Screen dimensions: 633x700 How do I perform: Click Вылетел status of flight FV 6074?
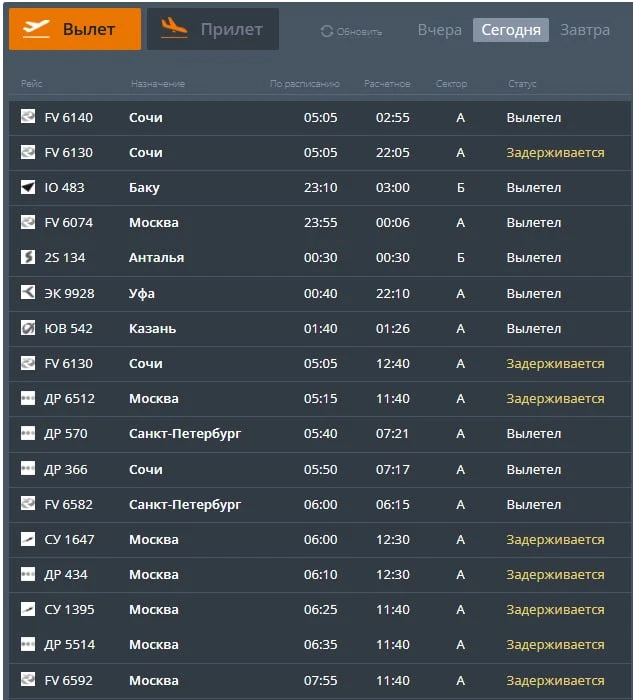point(533,222)
